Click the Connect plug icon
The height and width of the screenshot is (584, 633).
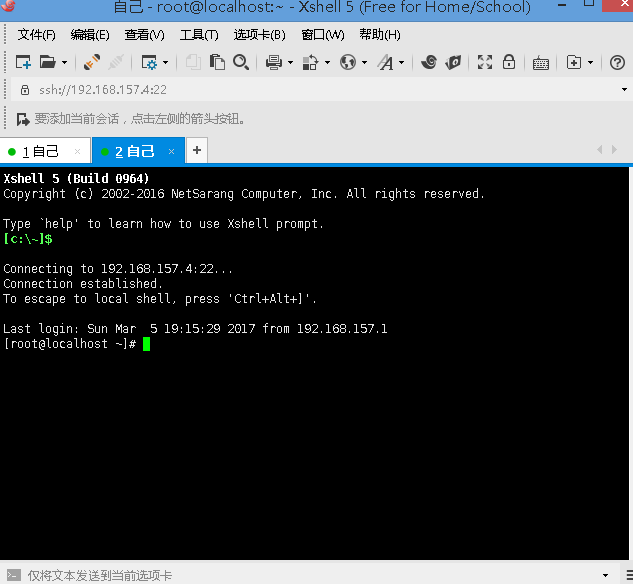(92, 62)
